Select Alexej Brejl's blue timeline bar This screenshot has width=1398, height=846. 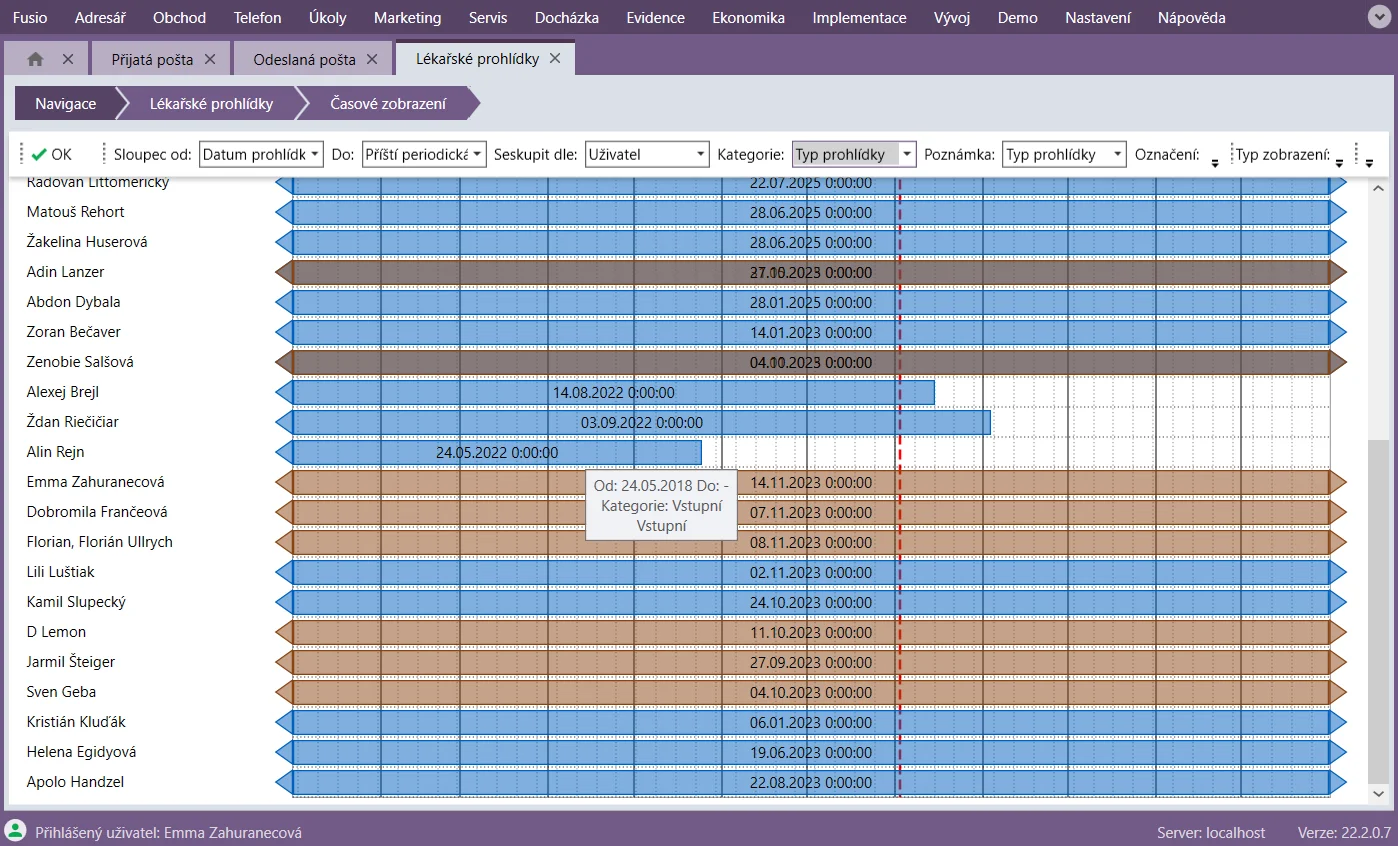click(x=613, y=392)
